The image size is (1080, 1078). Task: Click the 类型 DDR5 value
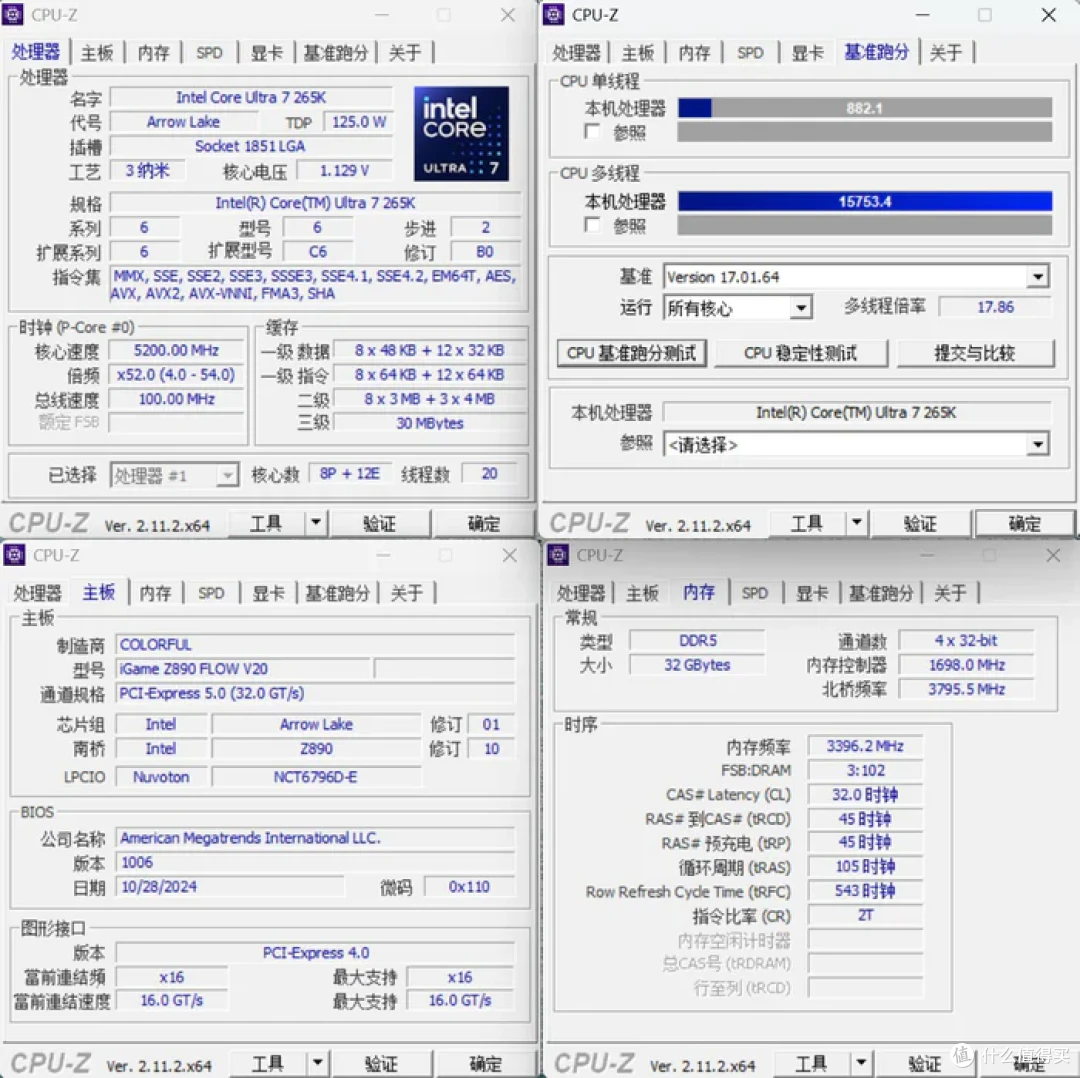(697, 641)
